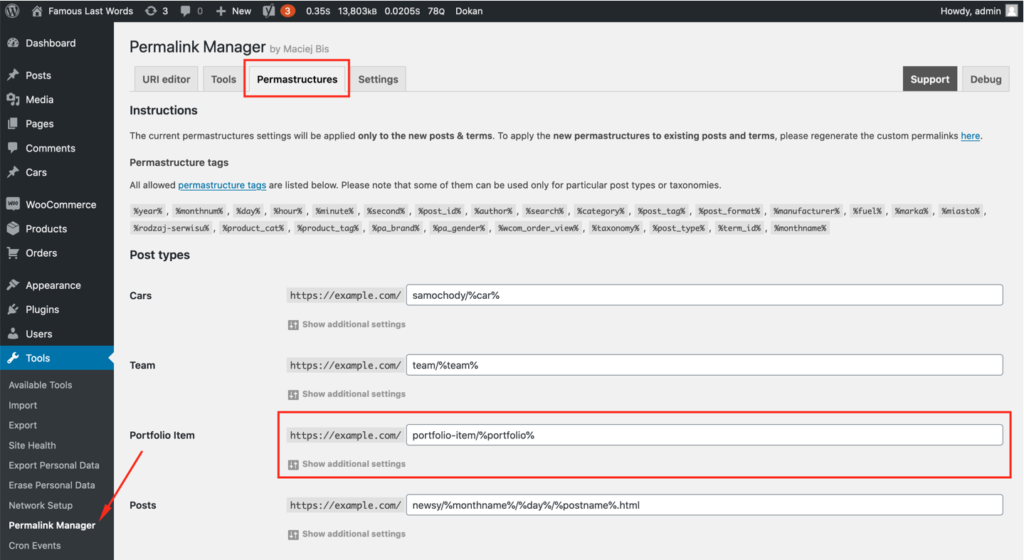
Task: Click Dokan in the admin bar
Action: pos(469,11)
